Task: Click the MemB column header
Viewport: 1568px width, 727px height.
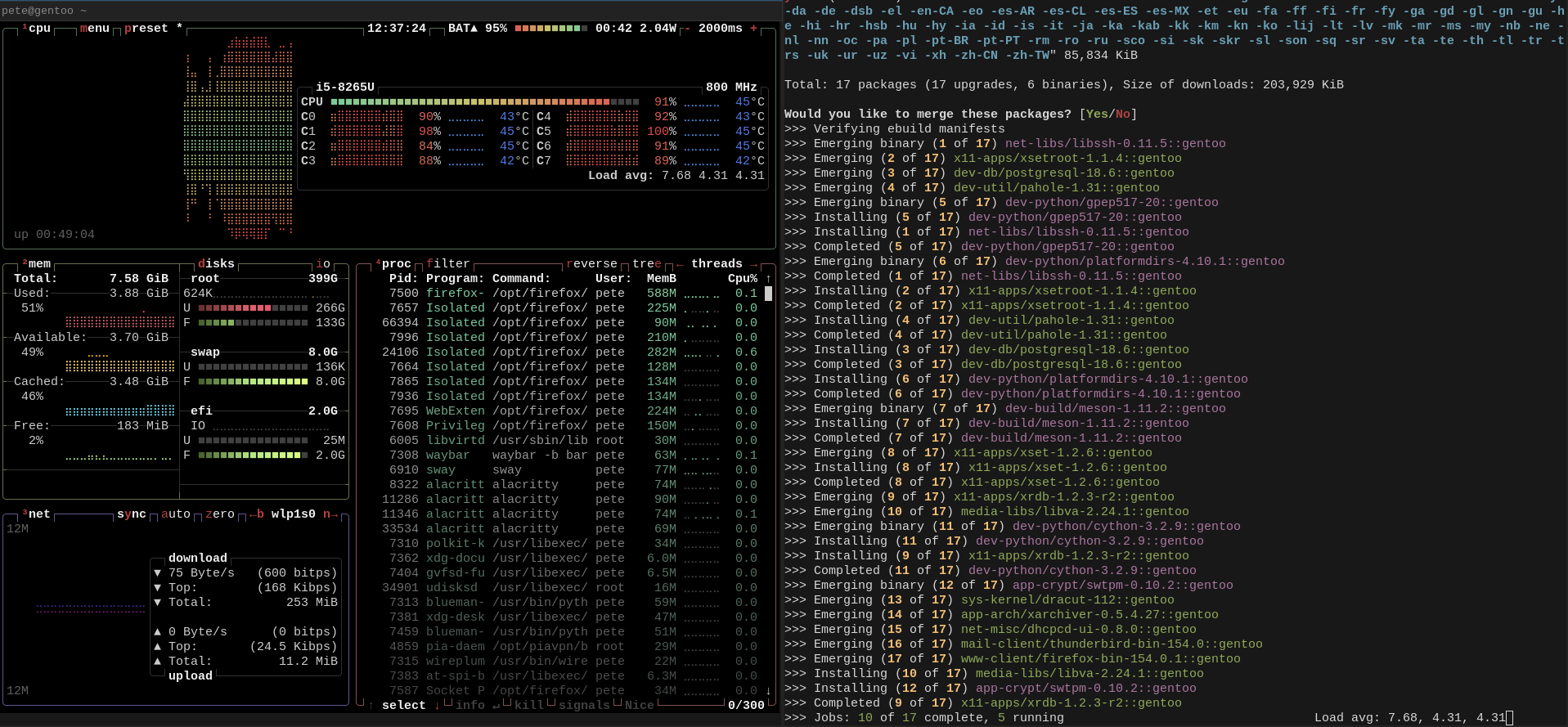Action: click(662, 279)
